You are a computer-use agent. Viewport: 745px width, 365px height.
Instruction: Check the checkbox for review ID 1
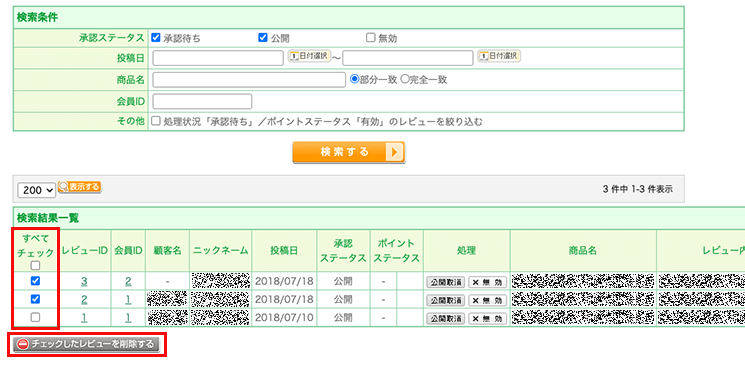pyautogui.click(x=36, y=317)
